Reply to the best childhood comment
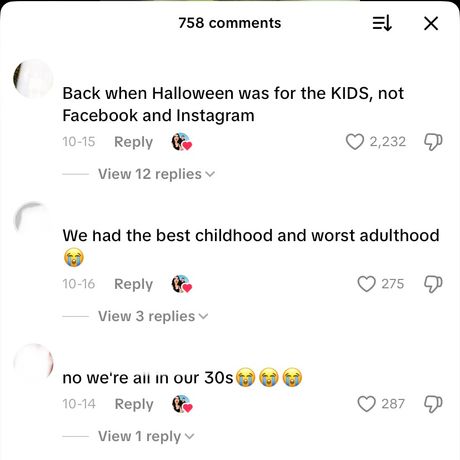The height and width of the screenshot is (460, 460). pyautogui.click(x=133, y=284)
